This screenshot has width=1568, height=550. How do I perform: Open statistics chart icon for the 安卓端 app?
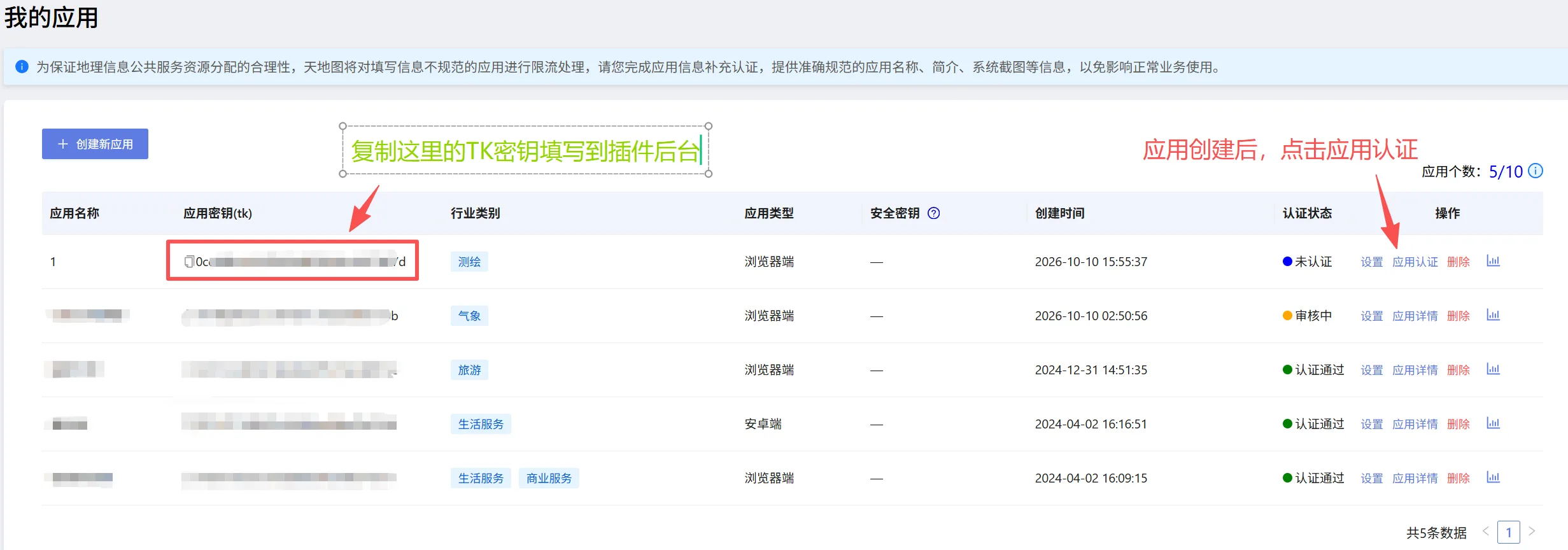tap(1493, 423)
